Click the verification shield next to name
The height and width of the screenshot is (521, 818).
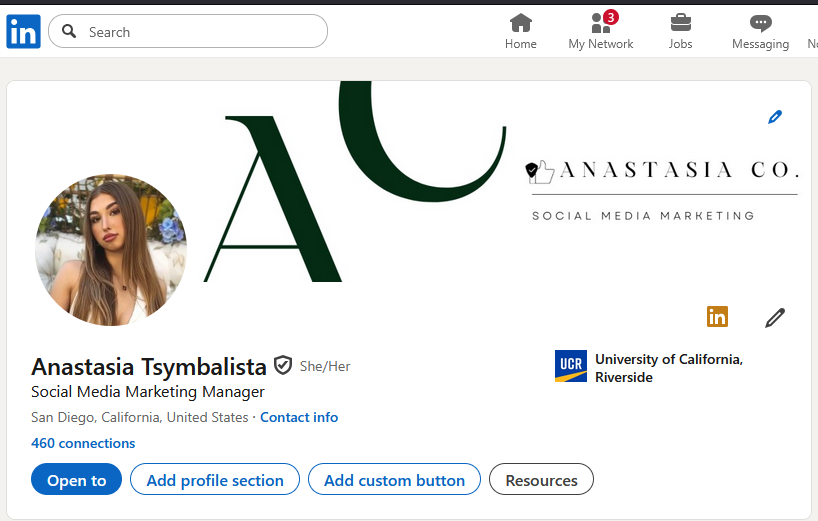click(283, 366)
